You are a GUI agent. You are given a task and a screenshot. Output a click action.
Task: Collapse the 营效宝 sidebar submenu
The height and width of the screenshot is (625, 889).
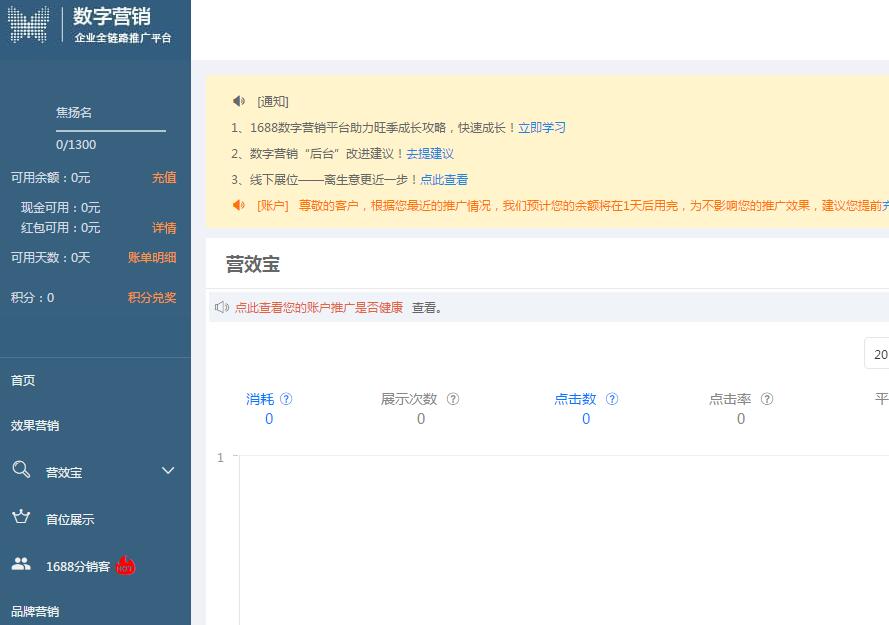click(x=168, y=470)
